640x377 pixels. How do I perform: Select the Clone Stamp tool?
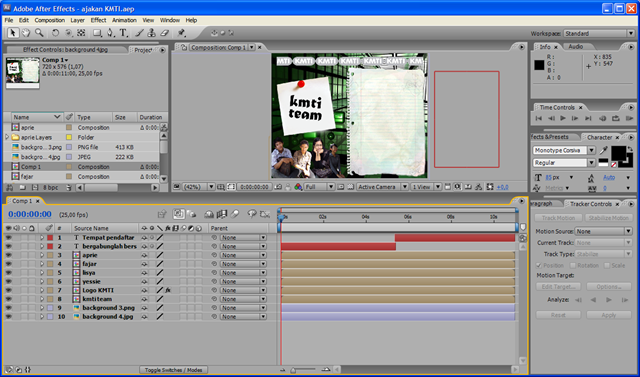point(151,33)
